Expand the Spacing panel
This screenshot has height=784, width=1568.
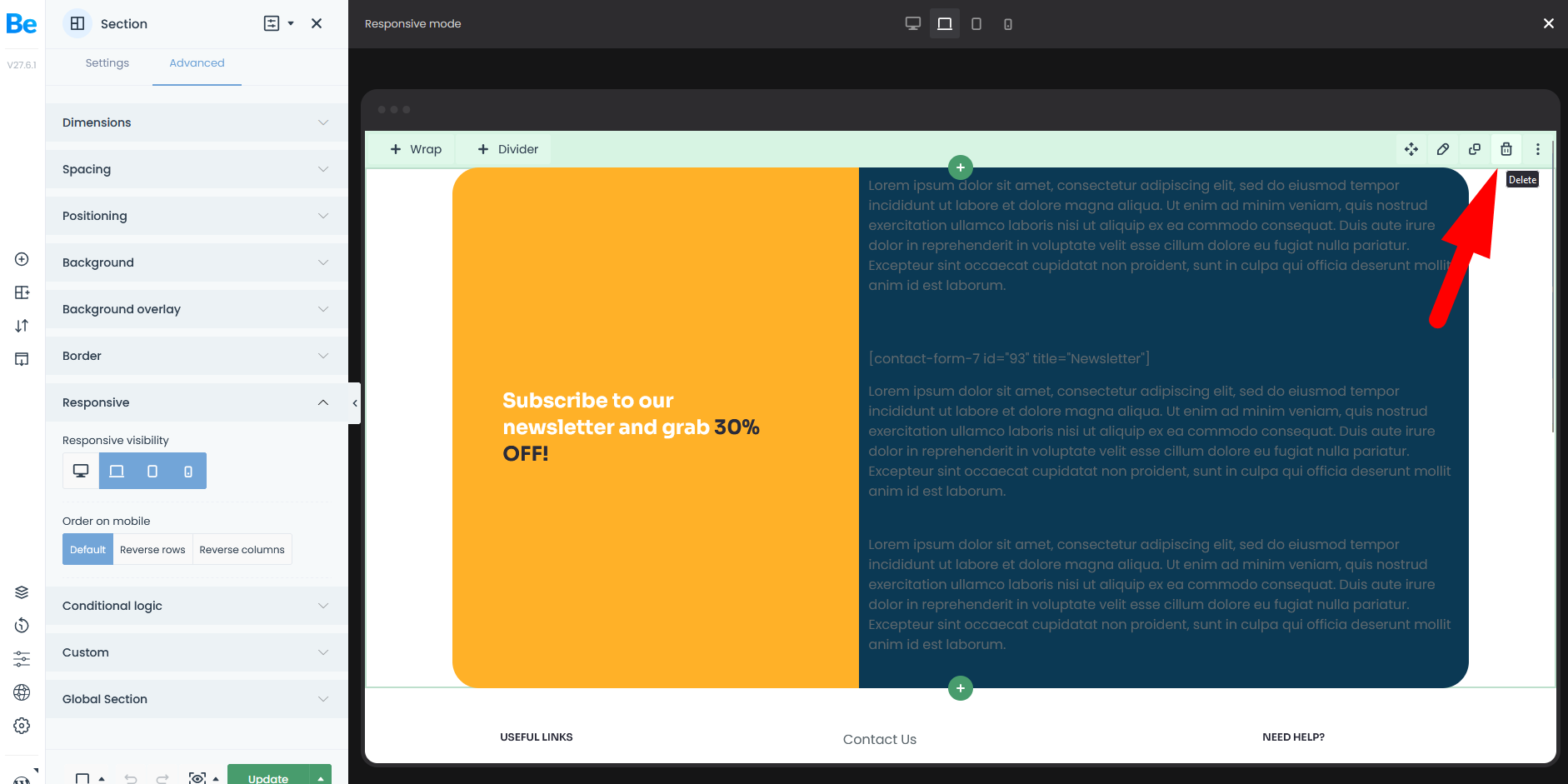[x=197, y=169]
